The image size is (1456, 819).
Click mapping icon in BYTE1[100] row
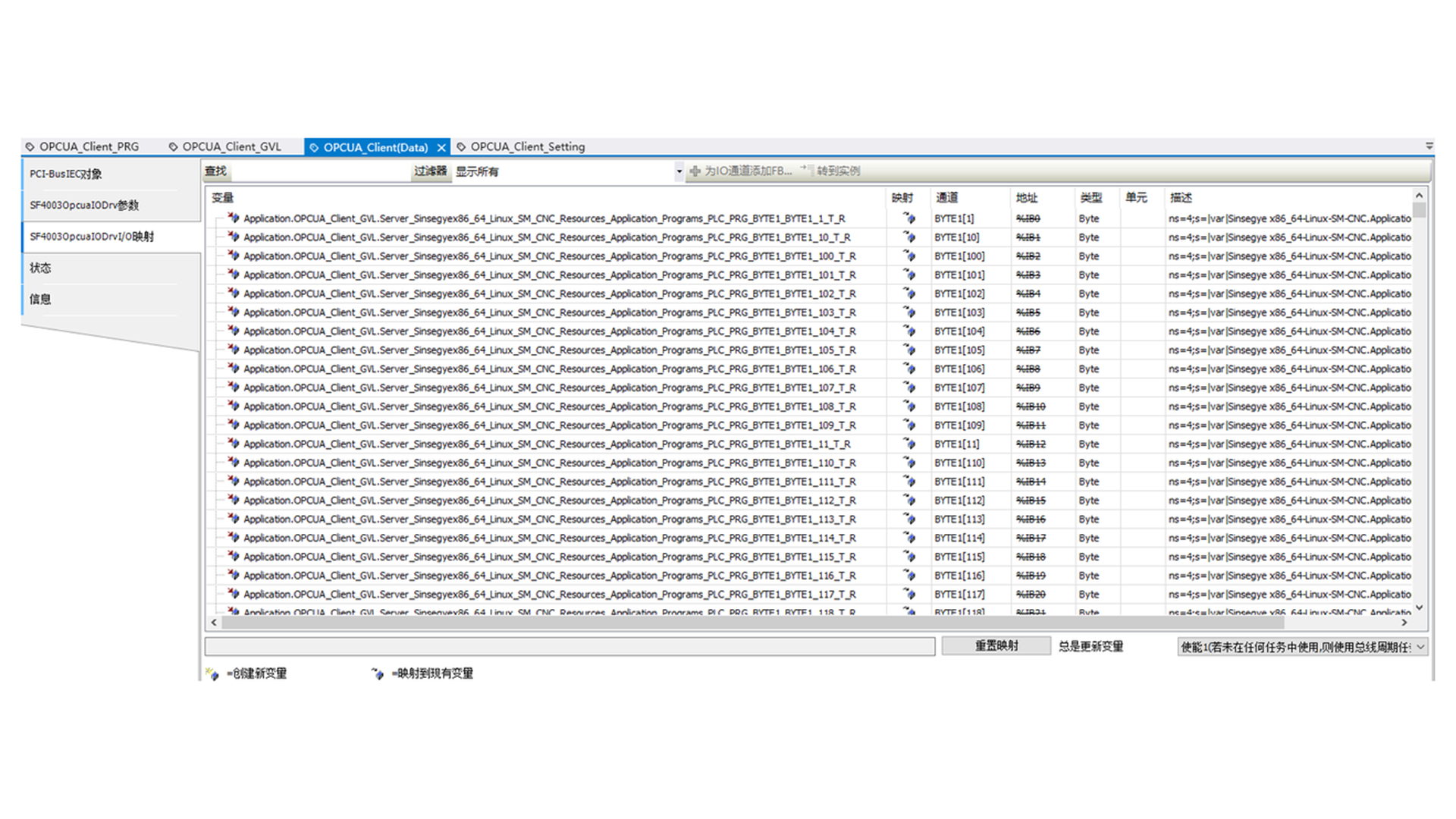click(908, 256)
